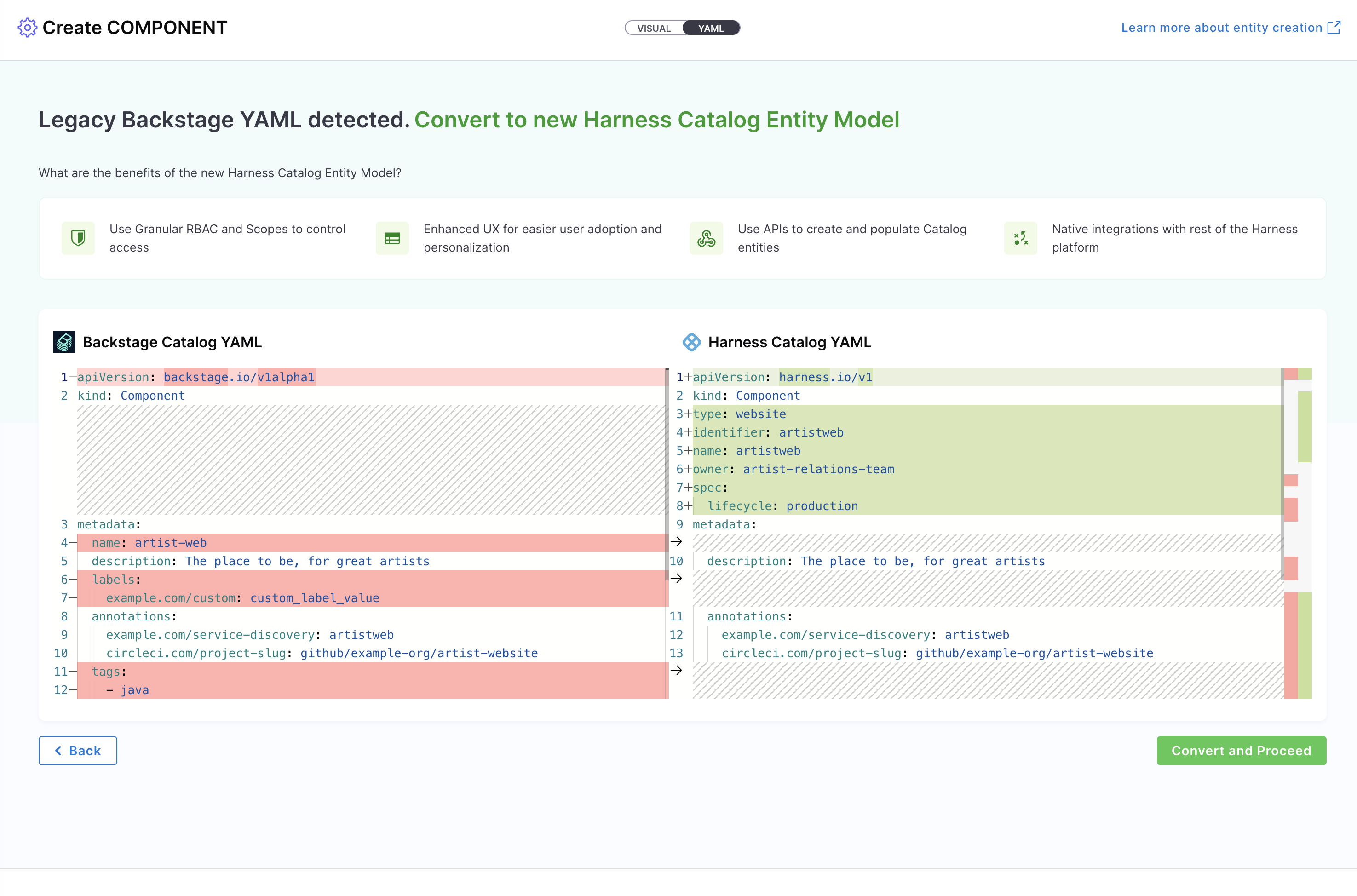Select the shield icon for Granular RBAC
This screenshot has height=896, width=1357.
[78, 238]
